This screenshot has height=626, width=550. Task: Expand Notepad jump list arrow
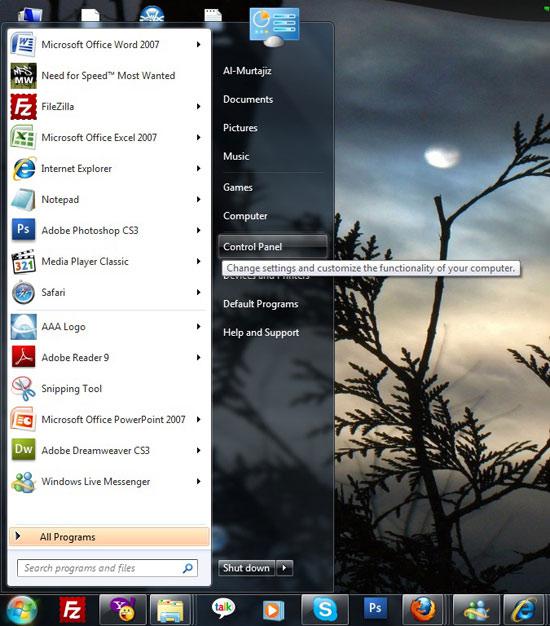point(198,199)
